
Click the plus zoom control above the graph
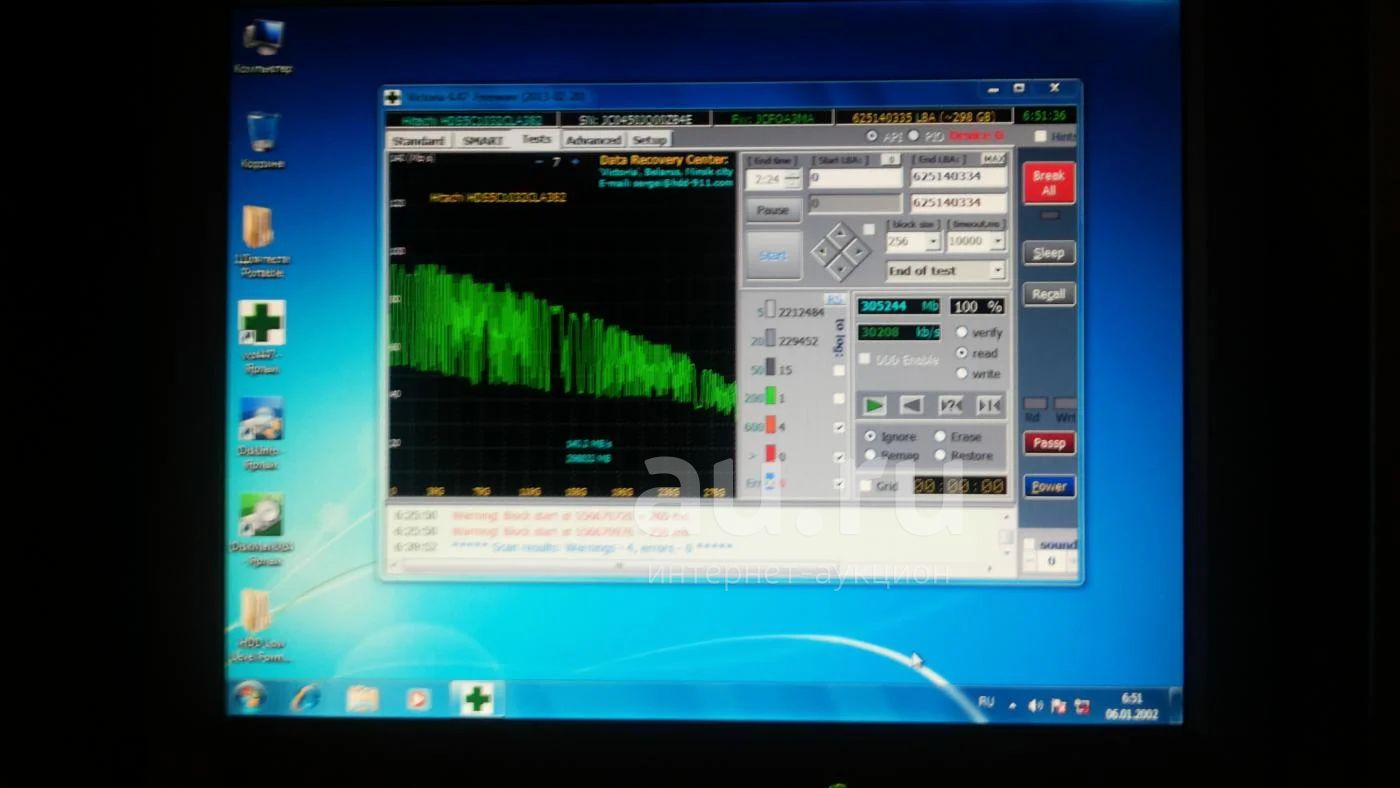(575, 161)
